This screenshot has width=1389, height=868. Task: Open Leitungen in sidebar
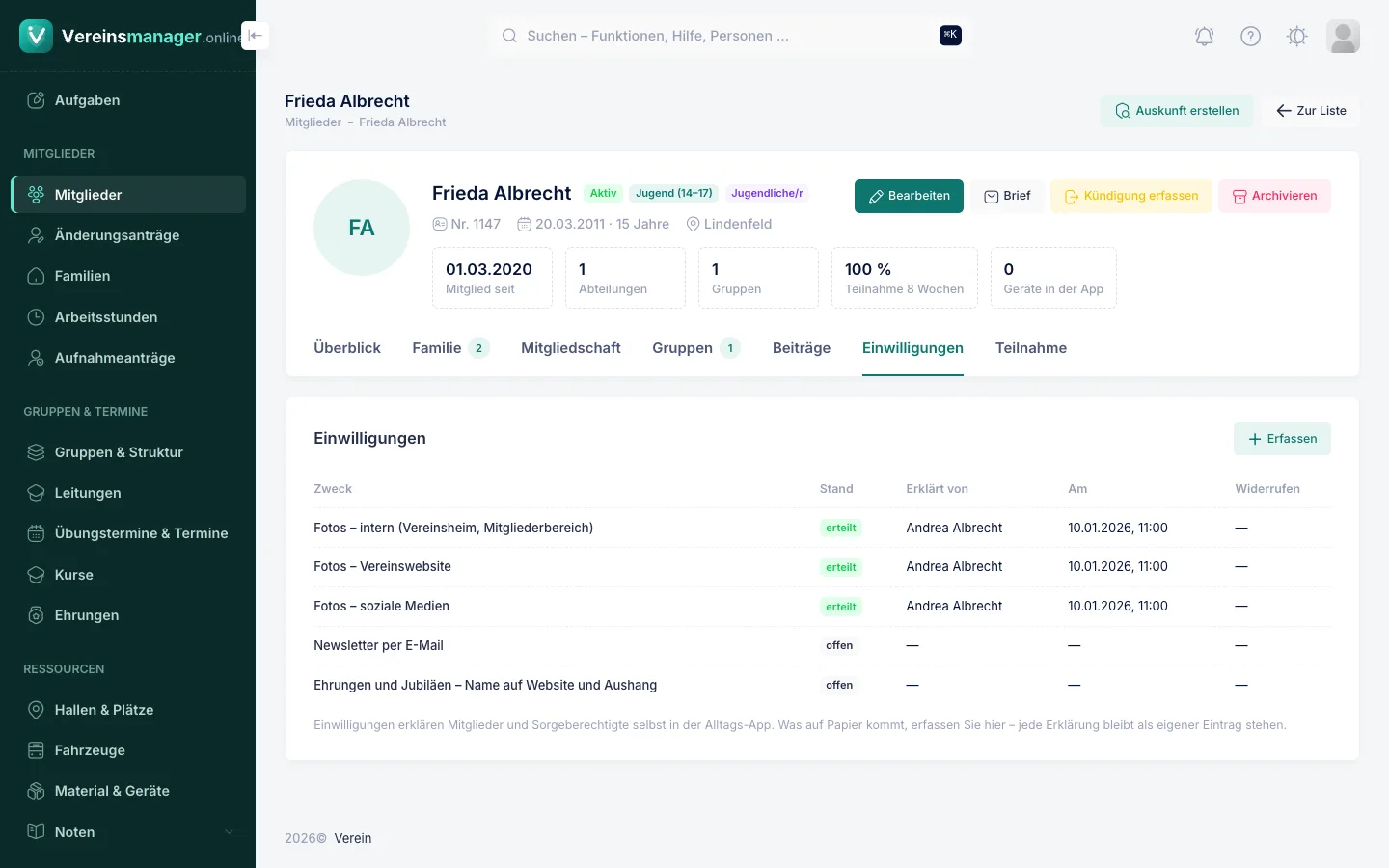(x=127, y=493)
